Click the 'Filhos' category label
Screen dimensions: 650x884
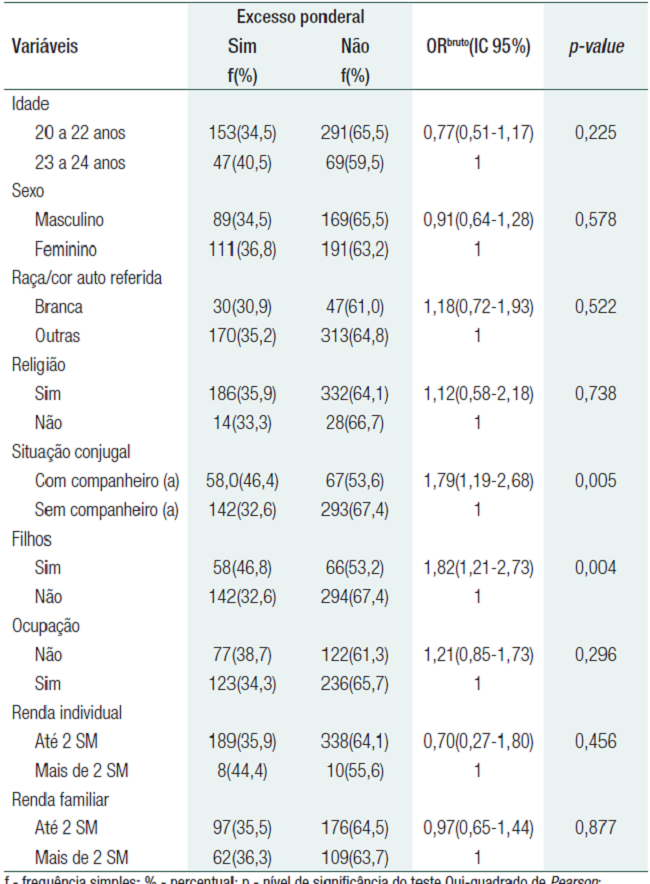click(x=31, y=539)
